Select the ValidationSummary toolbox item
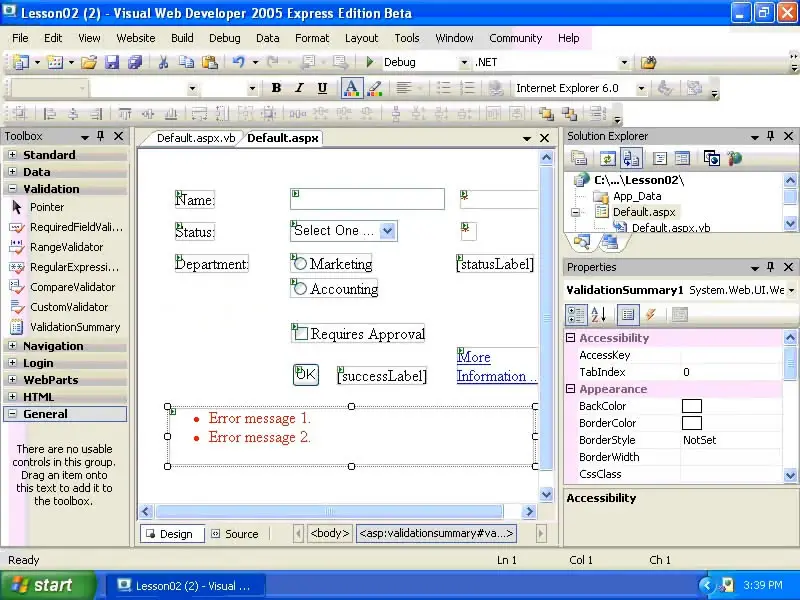800x600 pixels. [x=65, y=327]
